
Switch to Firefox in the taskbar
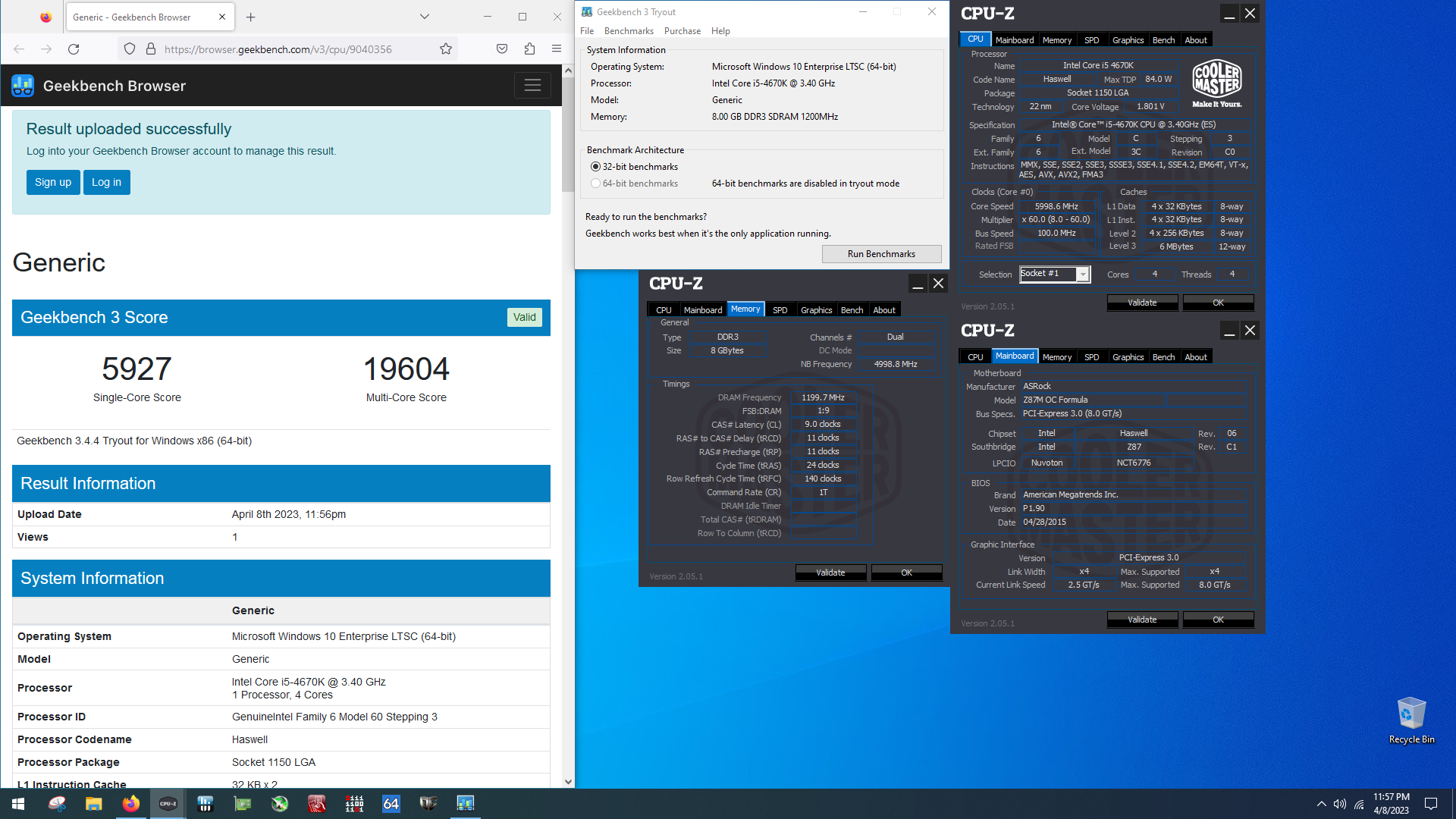(x=130, y=804)
